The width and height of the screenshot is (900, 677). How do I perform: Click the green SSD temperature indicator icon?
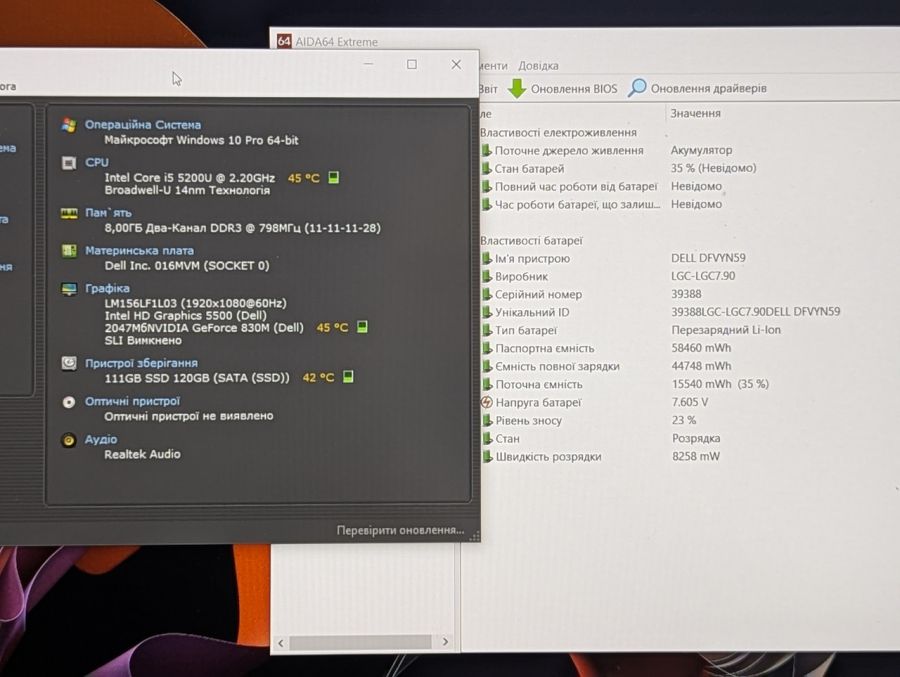tap(348, 377)
